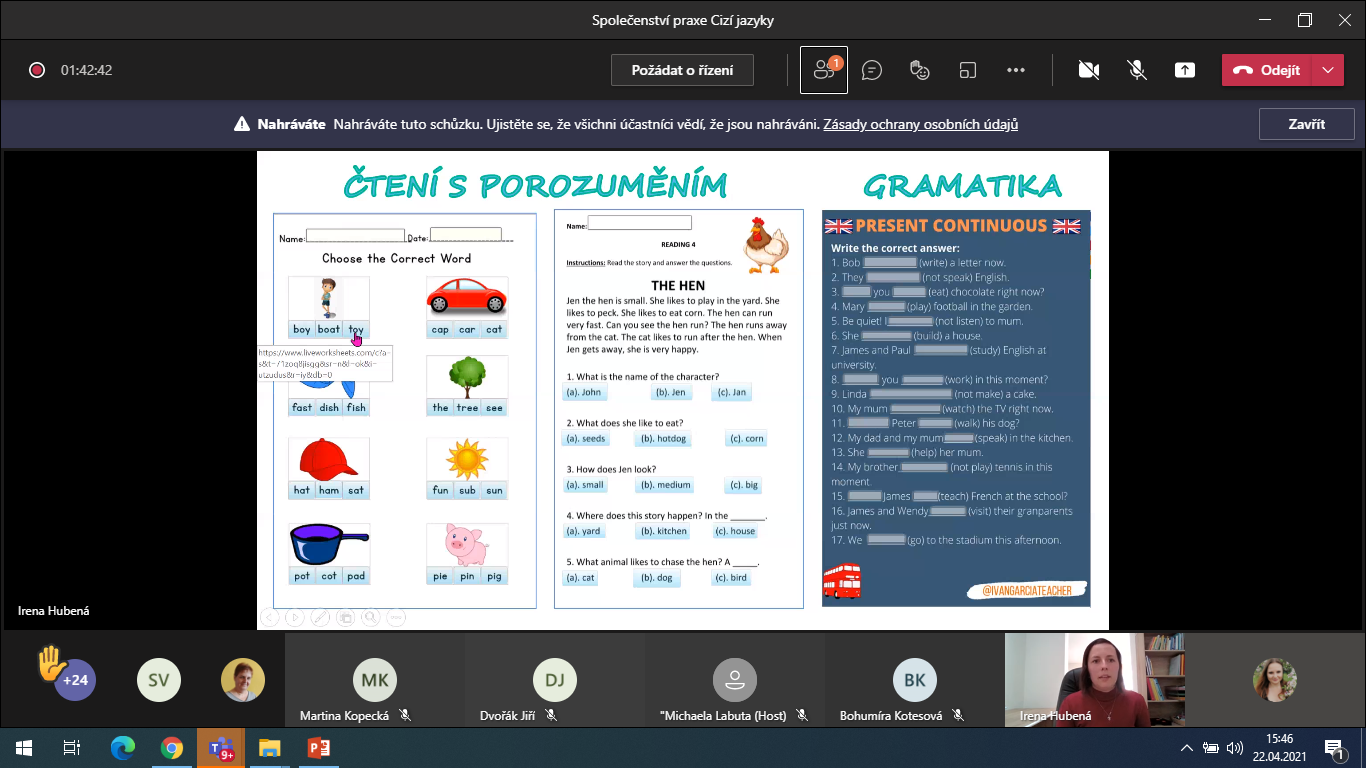Click Martina Kopecká's participant tile
This screenshot has height=768, width=1366.
click(374, 682)
